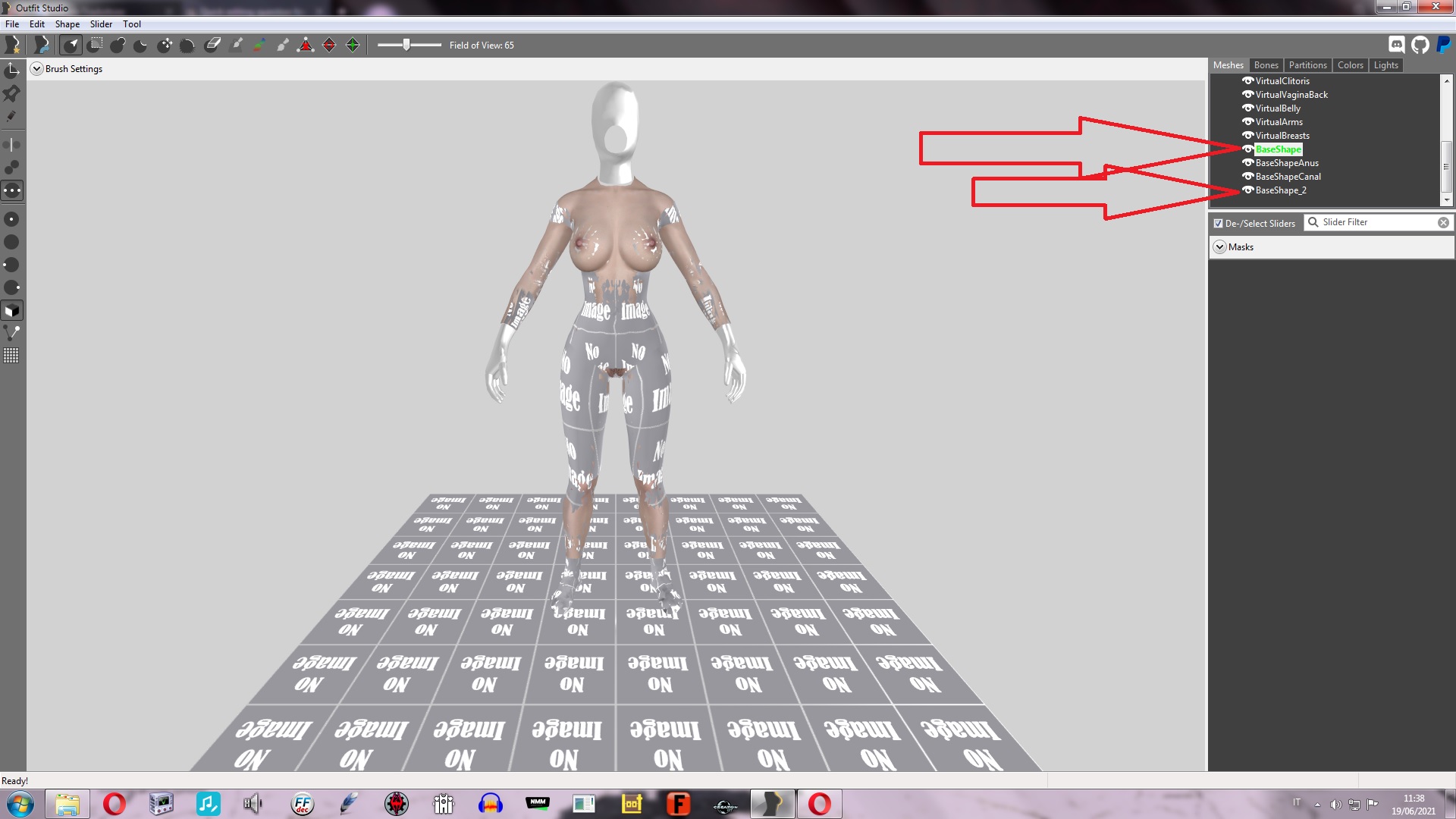Click the Slider Filter search field
The image size is (1456, 819).
1378,222
